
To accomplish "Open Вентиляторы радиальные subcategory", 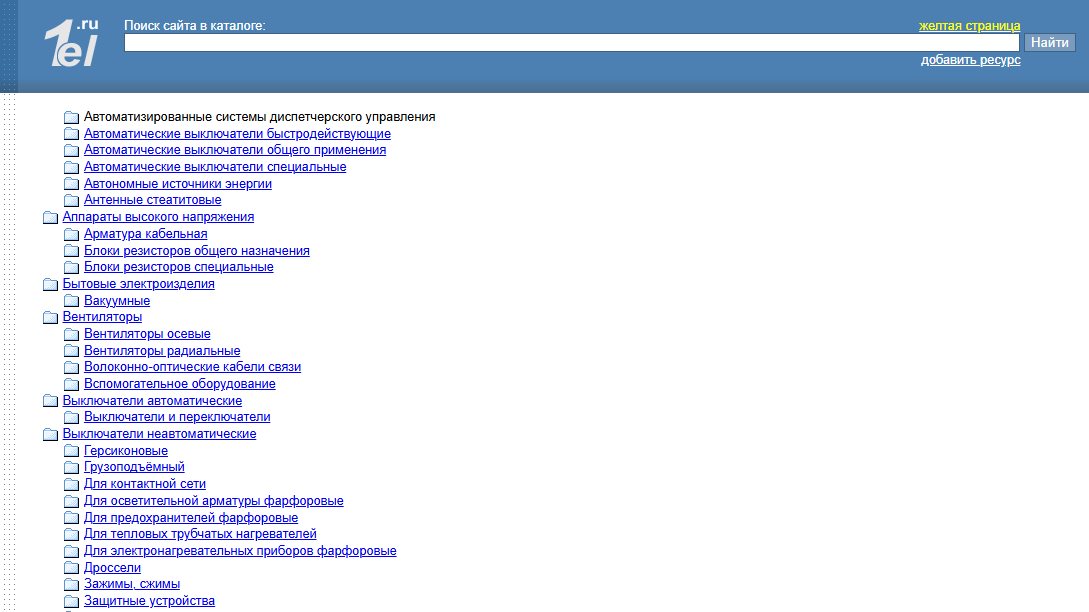I will coord(162,351).
